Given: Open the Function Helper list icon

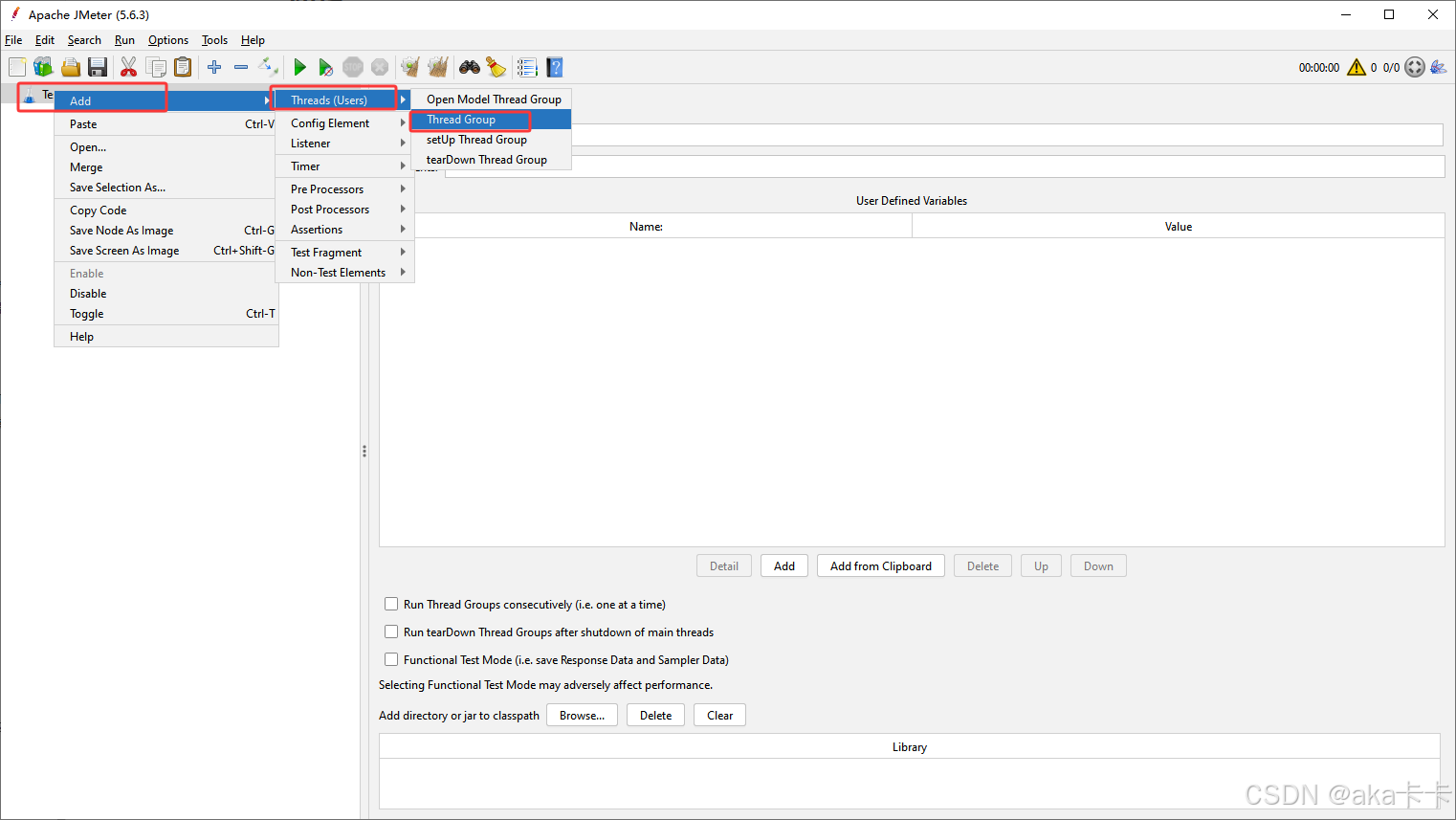Looking at the screenshot, I should (x=527, y=67).
